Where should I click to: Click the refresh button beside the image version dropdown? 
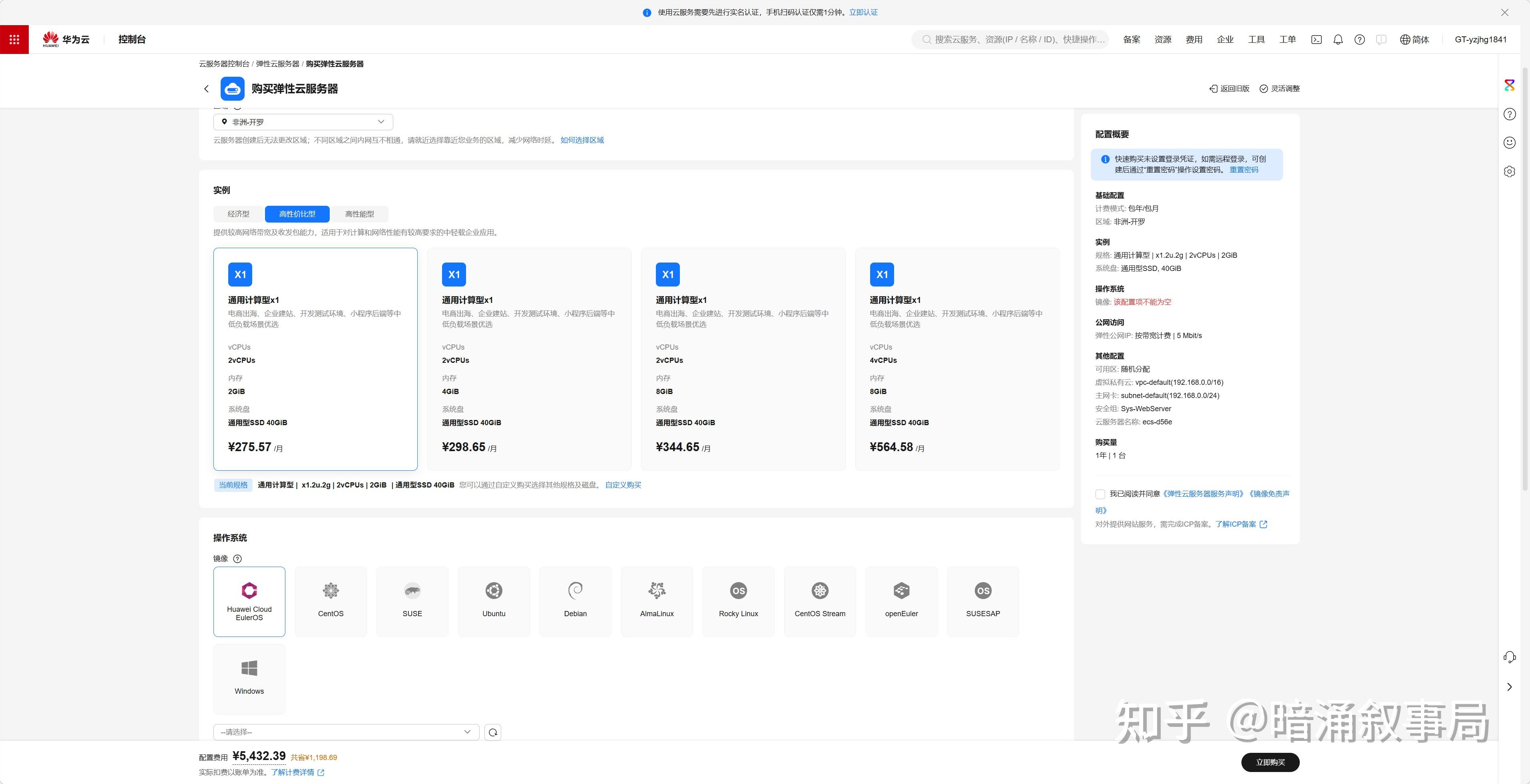[x=492, y=732]
